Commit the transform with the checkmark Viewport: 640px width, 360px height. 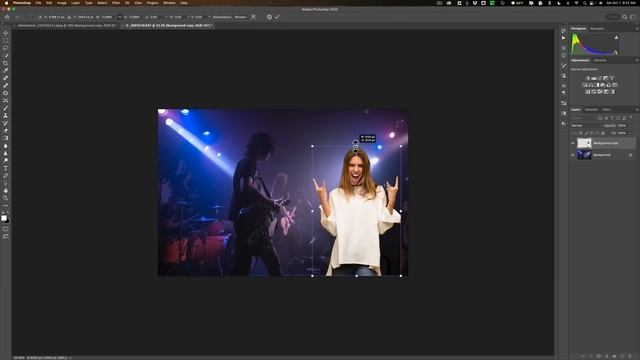(x=278, y=17)
